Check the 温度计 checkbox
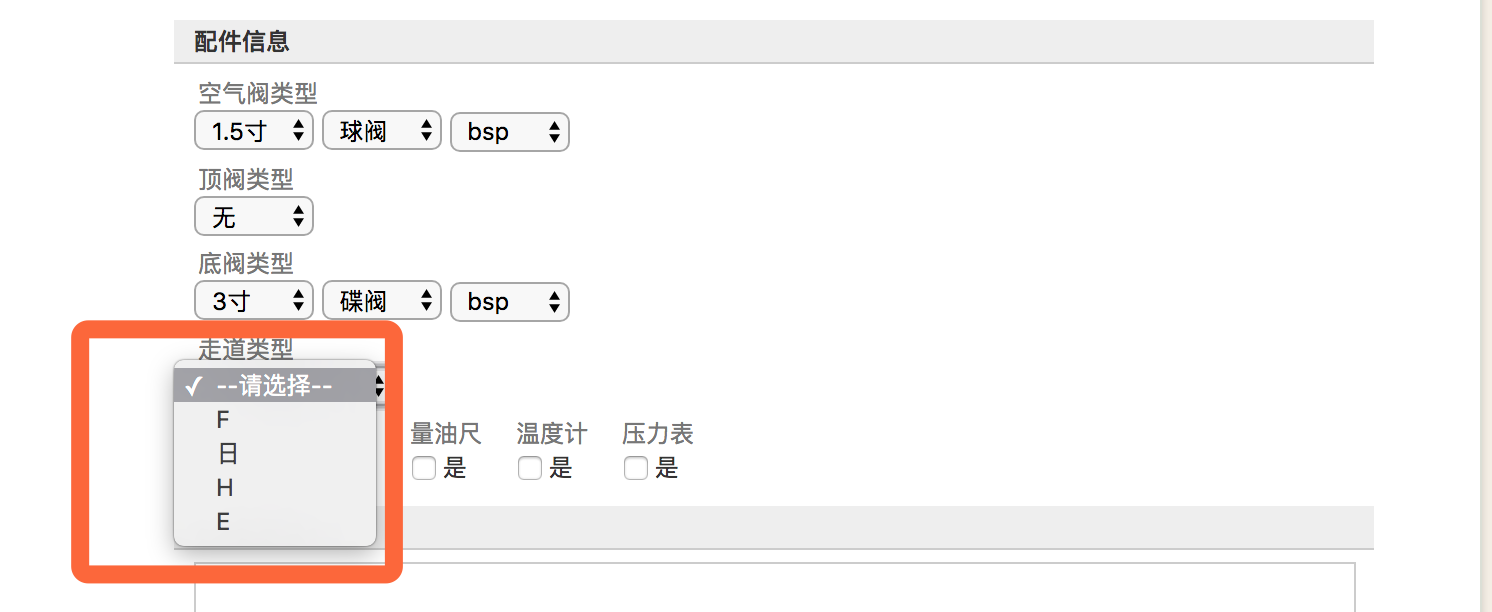Viewport: 1492px width, 612px height. tap(530, 468)
